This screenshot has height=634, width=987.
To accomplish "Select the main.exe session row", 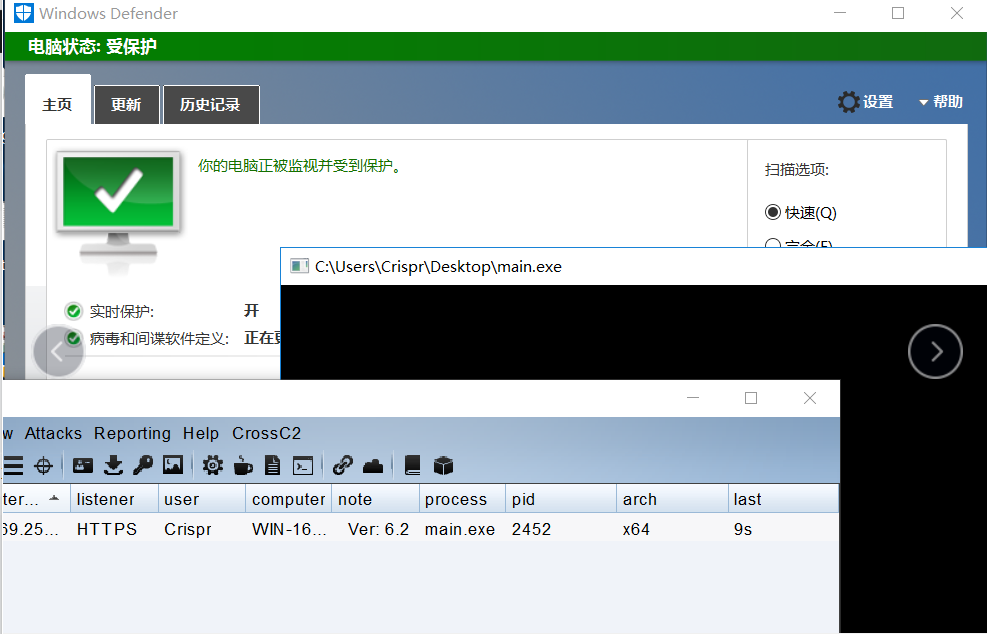I will coord(459,529).
